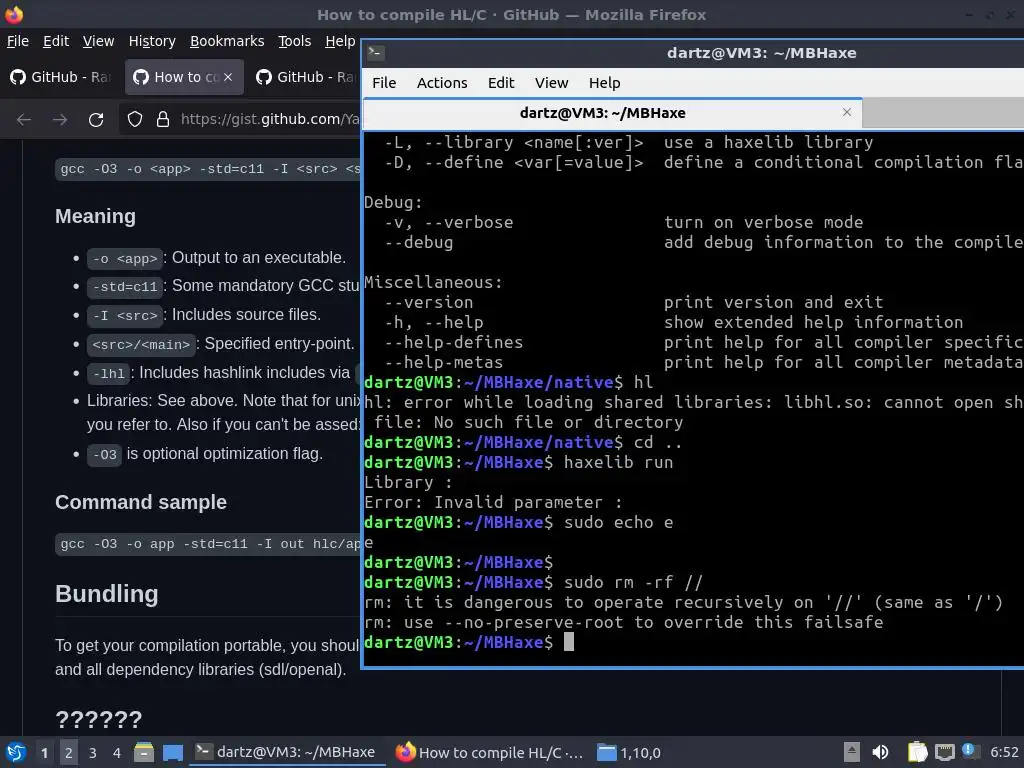
Task: Reload the Firefox page
Action: click(x=96, y=120)
